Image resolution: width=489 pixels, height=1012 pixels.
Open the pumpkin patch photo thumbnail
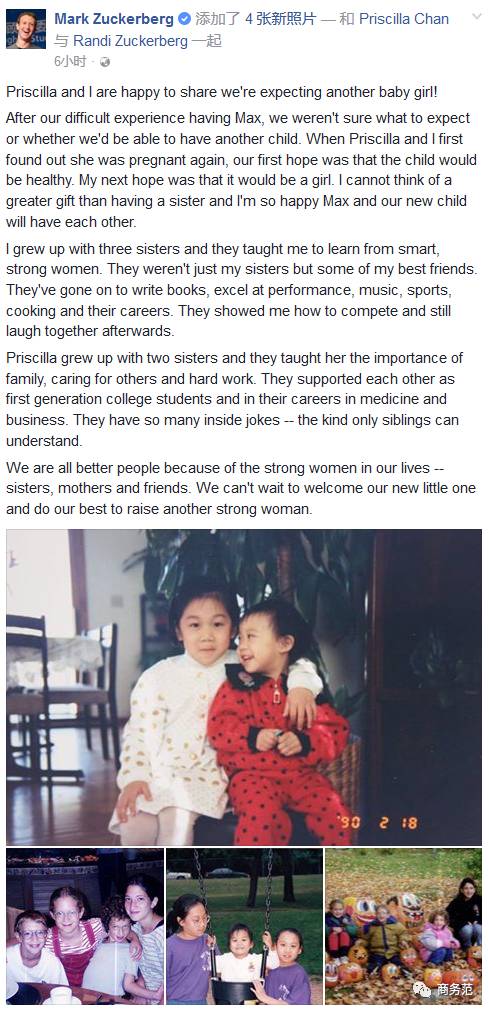[x=404, y=926]
